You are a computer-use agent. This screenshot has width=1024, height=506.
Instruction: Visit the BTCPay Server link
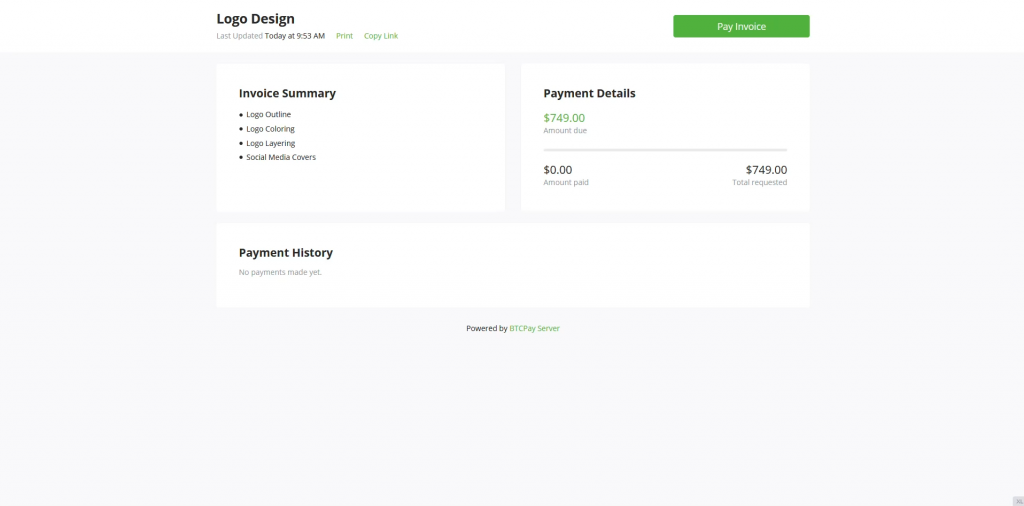[x=534, y=328]
